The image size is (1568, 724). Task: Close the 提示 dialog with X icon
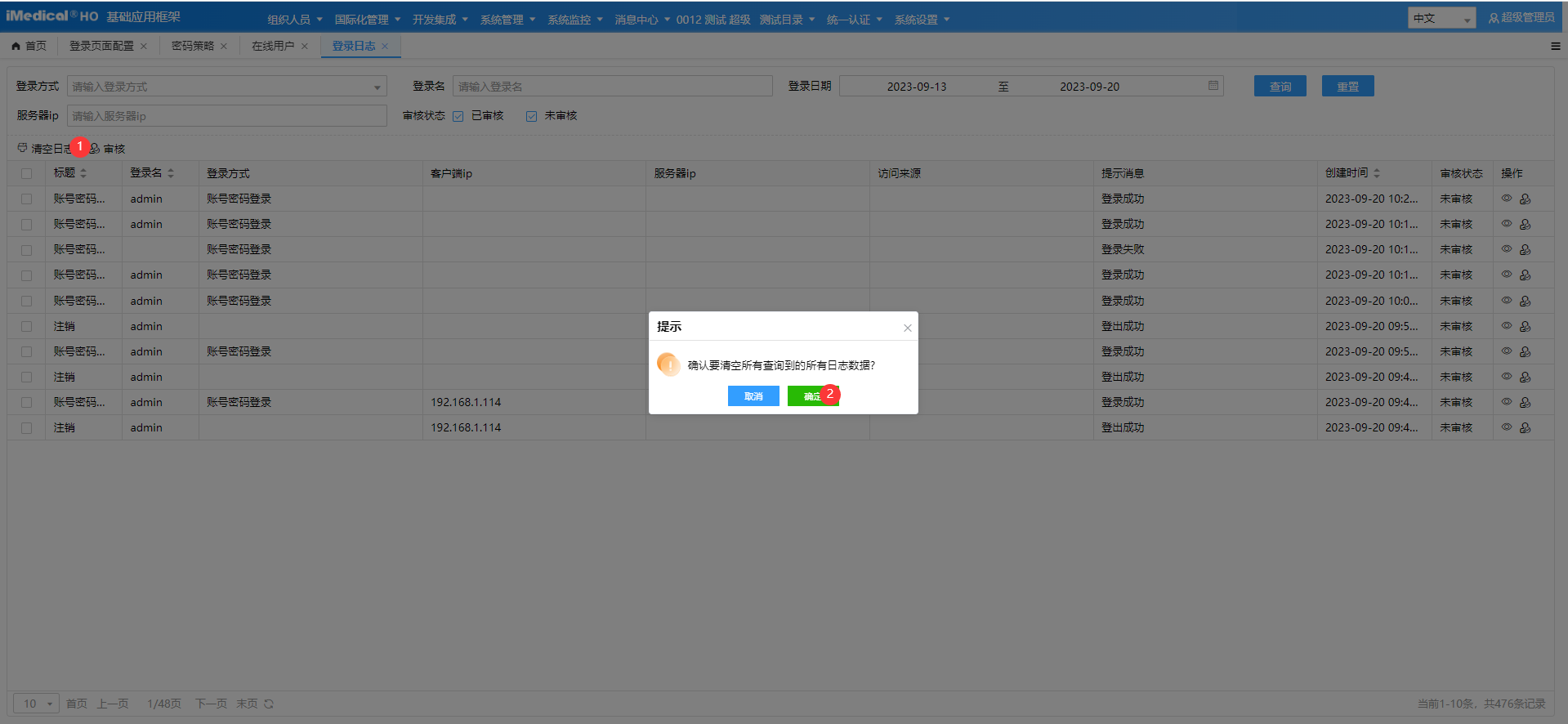pyautogui.click(x=907, y=328)
